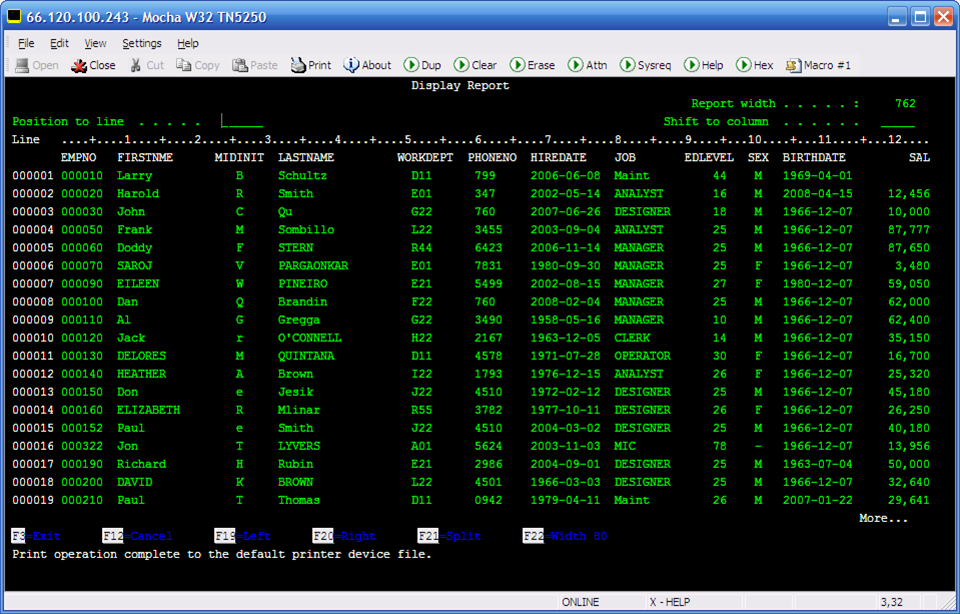Click the Shift to column input field
Viewport: 960px width, 614px height.
[x=898, y=121]
